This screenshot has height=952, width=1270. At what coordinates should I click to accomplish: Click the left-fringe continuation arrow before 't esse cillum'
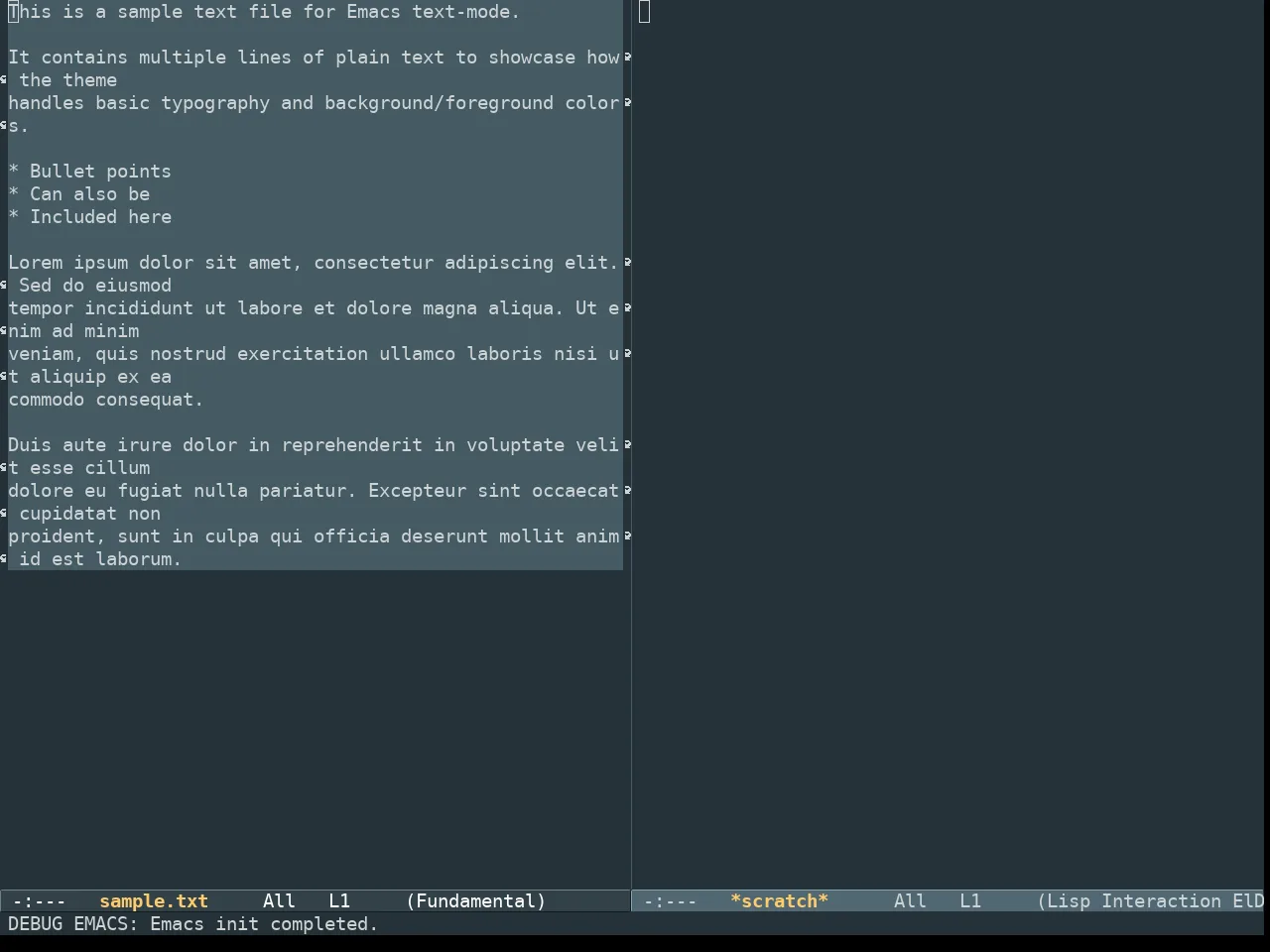[x=4, y=468]
